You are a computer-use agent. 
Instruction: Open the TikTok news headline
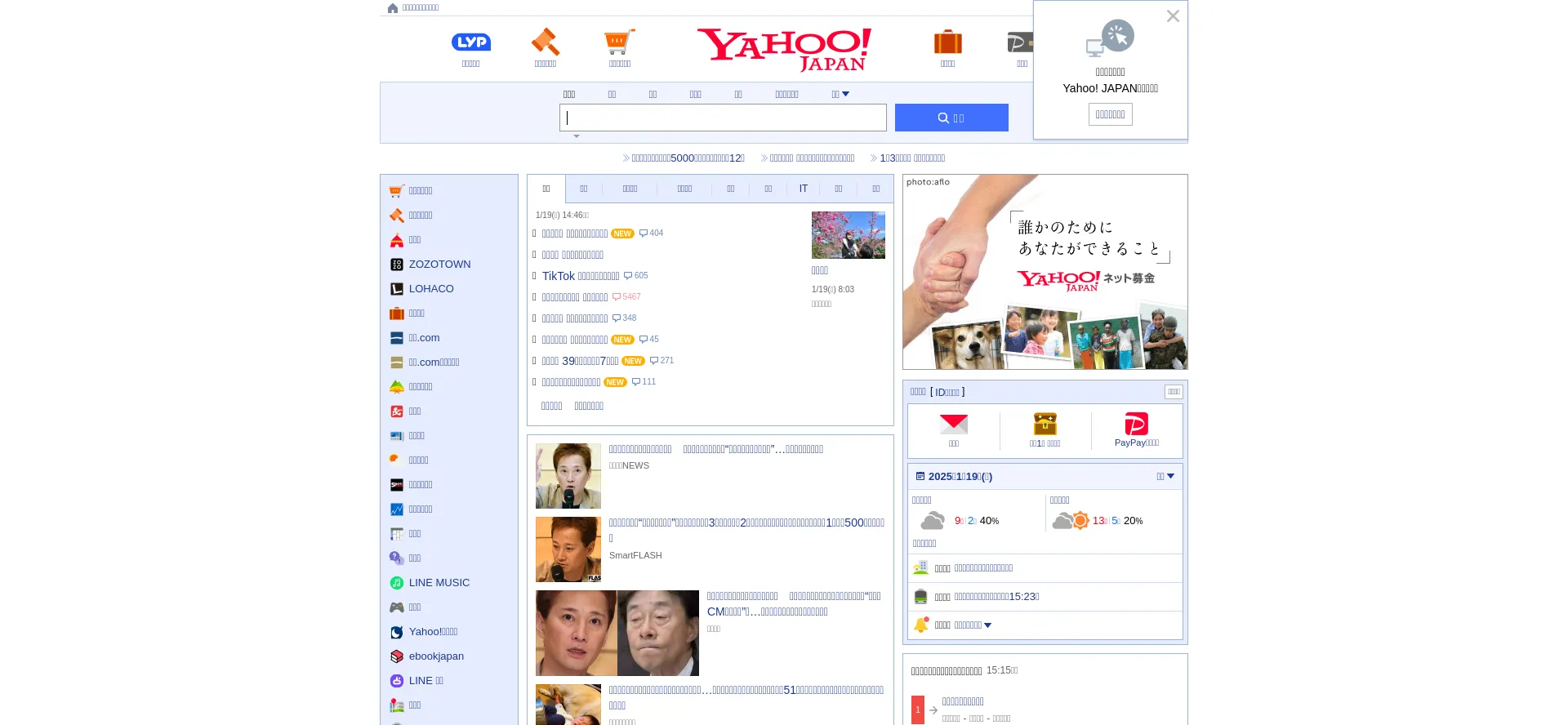[580, 276]
